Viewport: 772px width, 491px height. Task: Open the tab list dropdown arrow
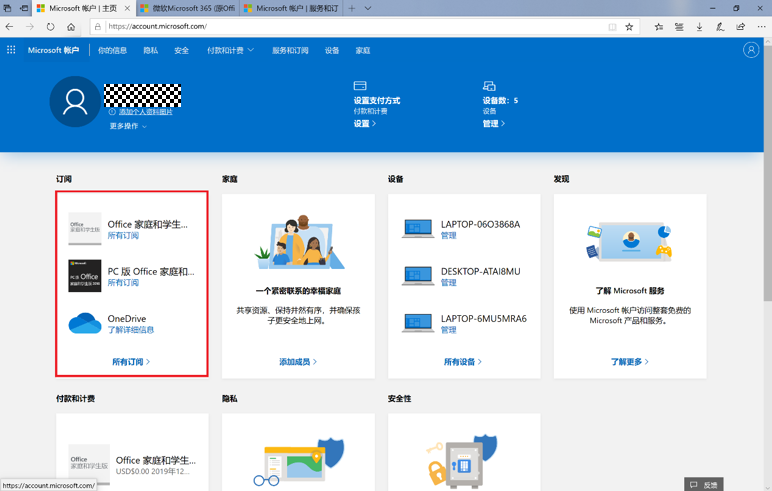(x=367, y=8)
